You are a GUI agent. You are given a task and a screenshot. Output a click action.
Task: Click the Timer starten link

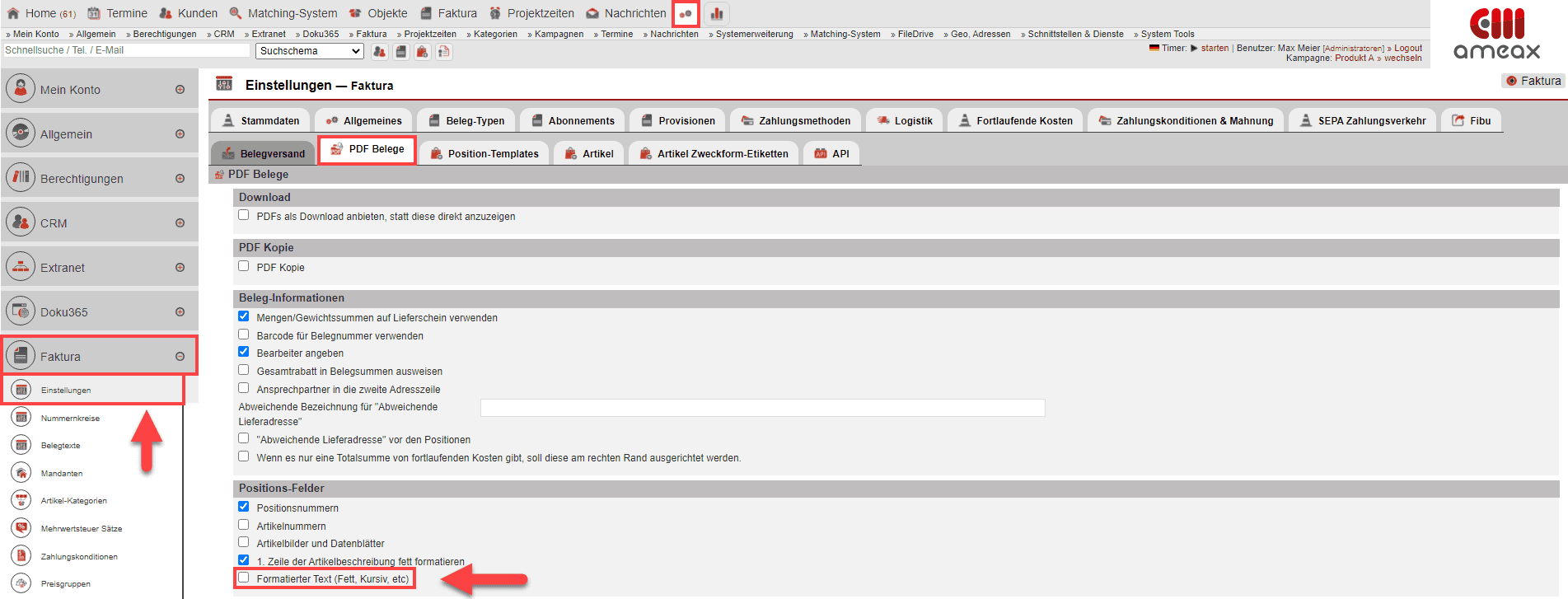coord(1215,48)
